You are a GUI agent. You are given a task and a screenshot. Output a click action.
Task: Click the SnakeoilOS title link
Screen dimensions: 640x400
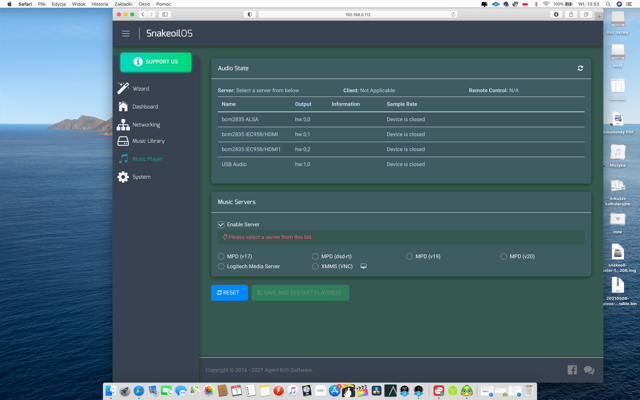pos(169,33)
